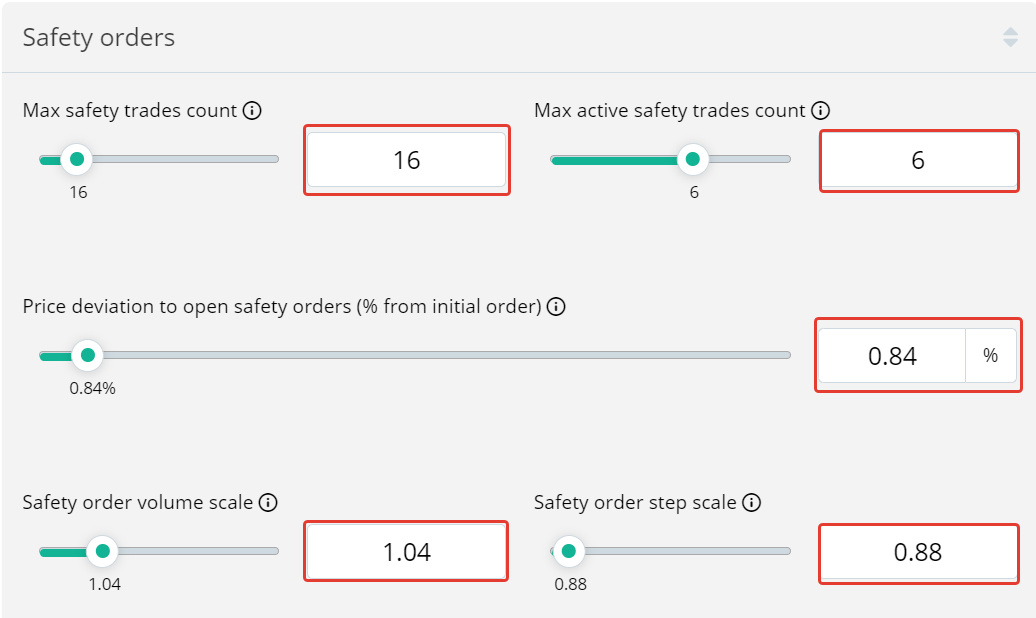Click the Max active safety trades slider handle

click(693, 159)
